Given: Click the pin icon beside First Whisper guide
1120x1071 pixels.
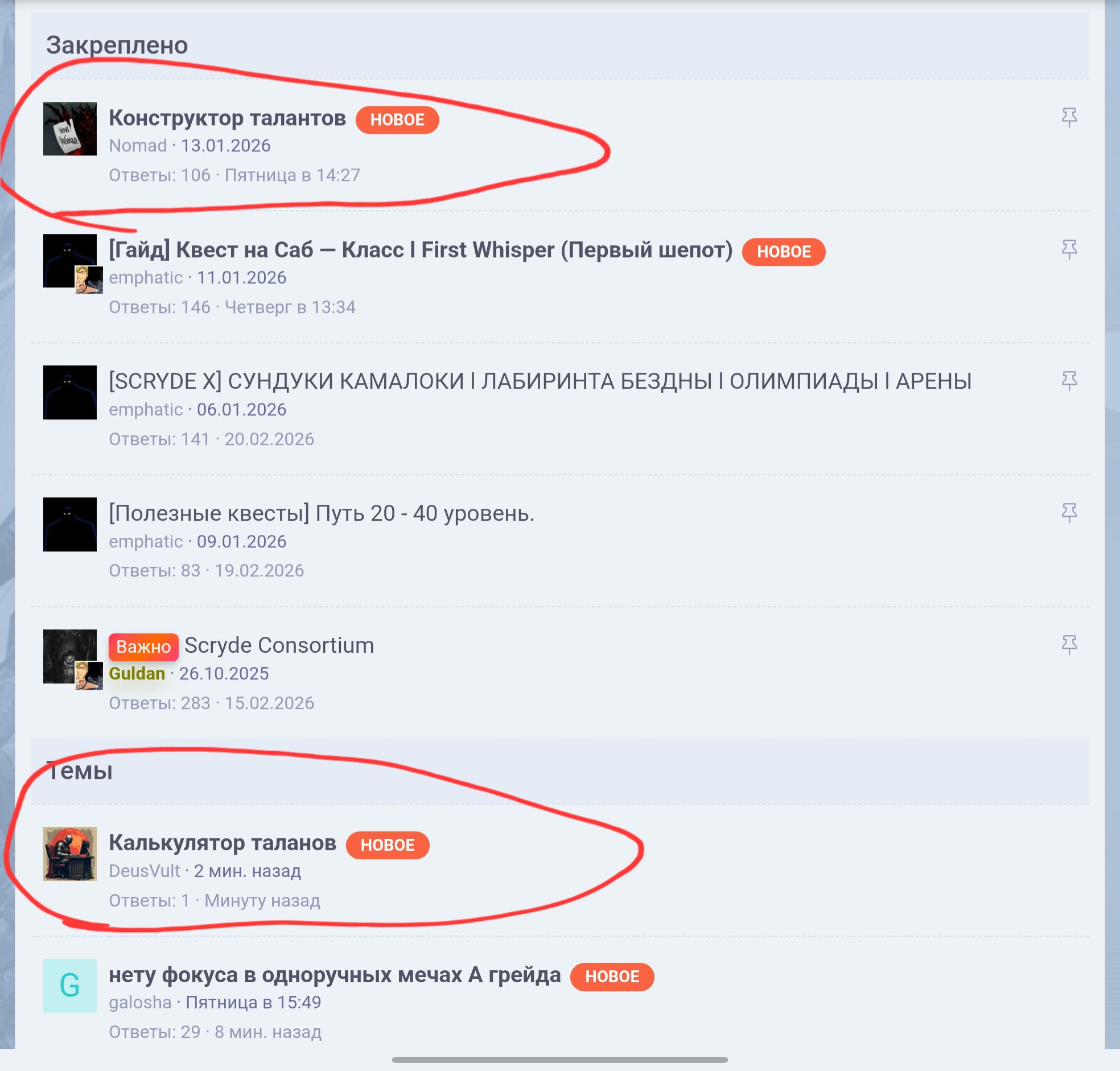Looking at the screenshot, I should 1069,249.
